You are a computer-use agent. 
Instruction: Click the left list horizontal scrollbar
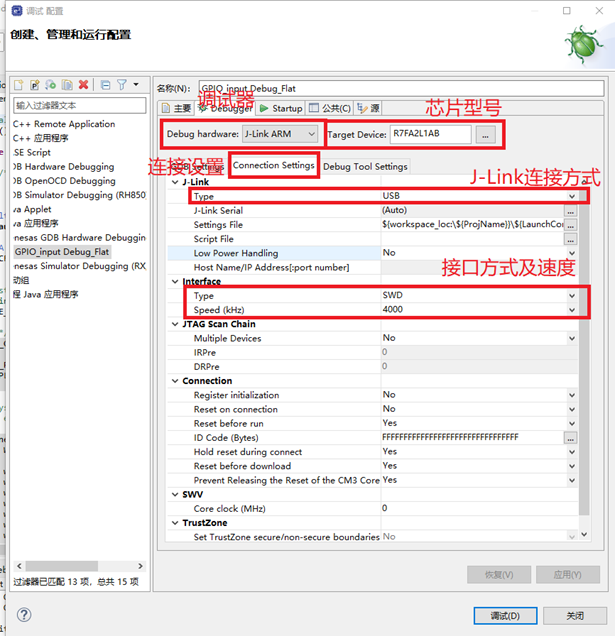click(x=62, y=566)
